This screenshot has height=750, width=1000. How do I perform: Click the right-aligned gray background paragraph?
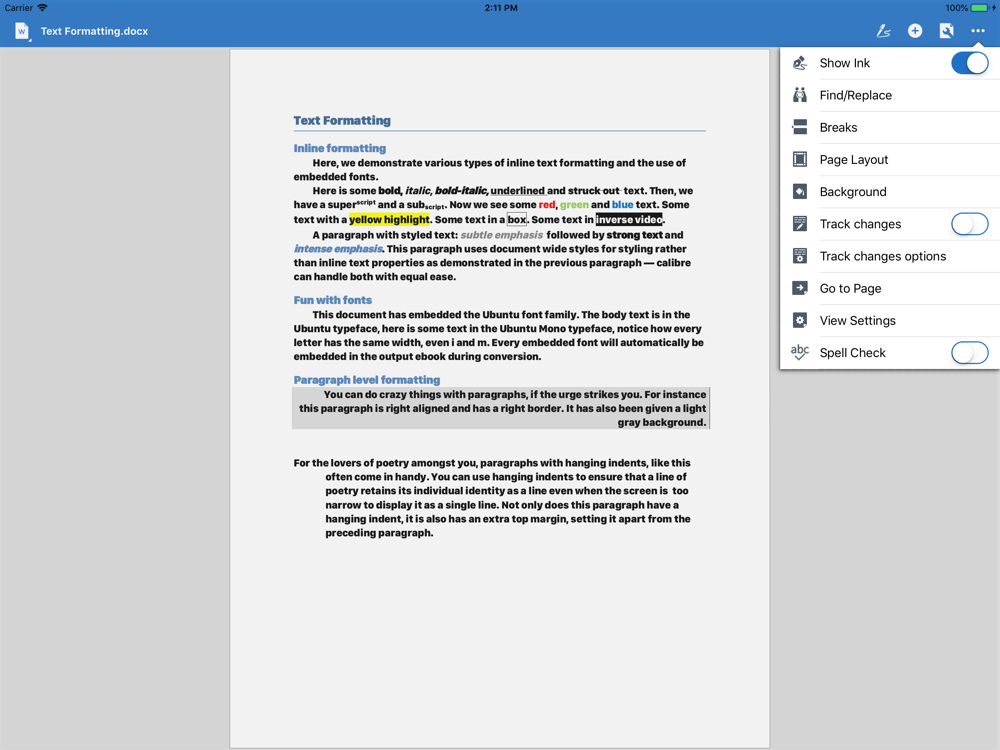501,408
